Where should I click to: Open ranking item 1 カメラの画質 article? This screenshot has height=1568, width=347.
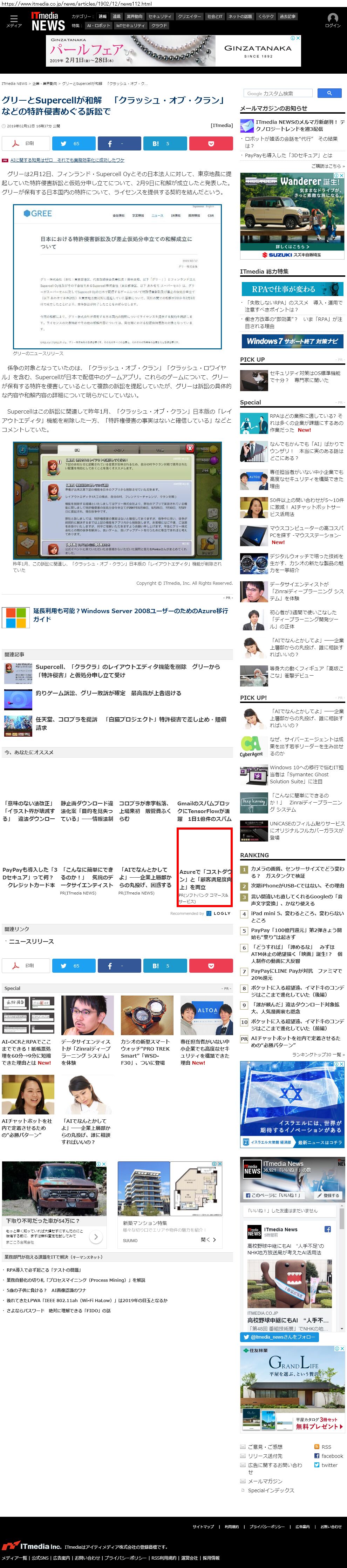(298, 872)
